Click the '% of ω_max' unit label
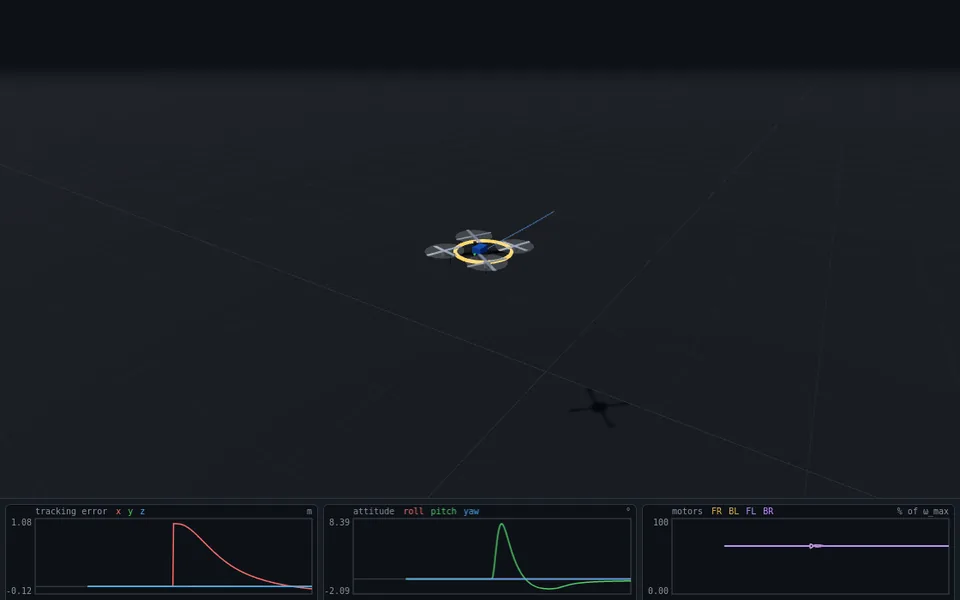The image size is (960, 600). click(923, 511)
